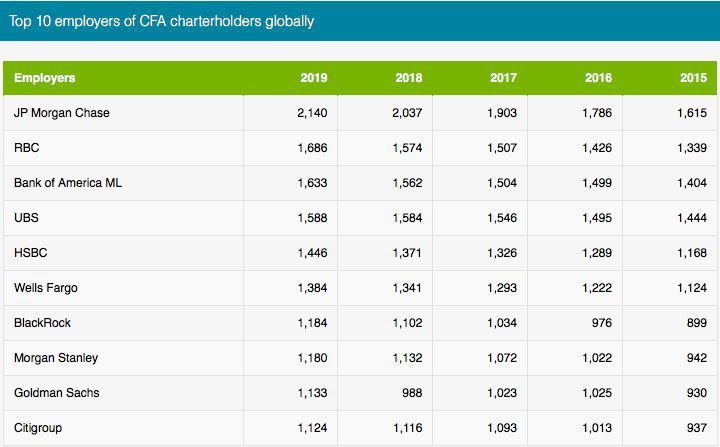
Task: Click the Wells Fargo employer cell
Action: click(46, 288)
